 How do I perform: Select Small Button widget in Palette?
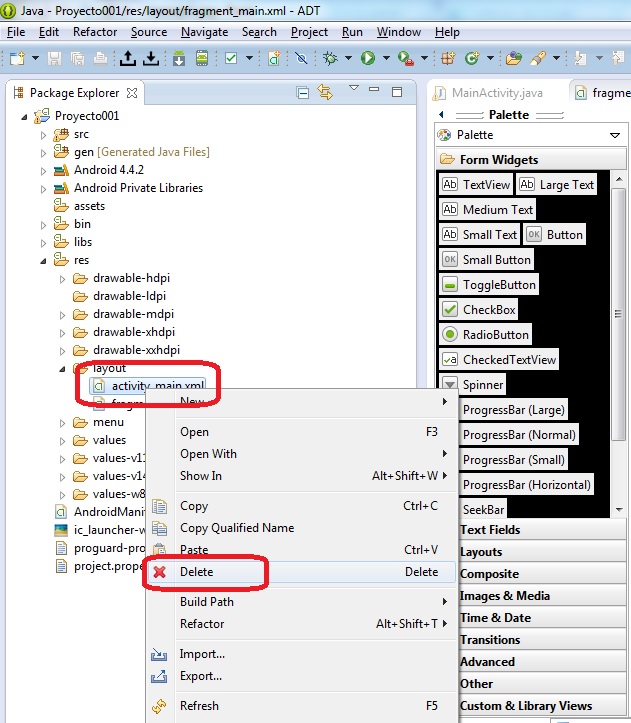[x=486, y=259]
